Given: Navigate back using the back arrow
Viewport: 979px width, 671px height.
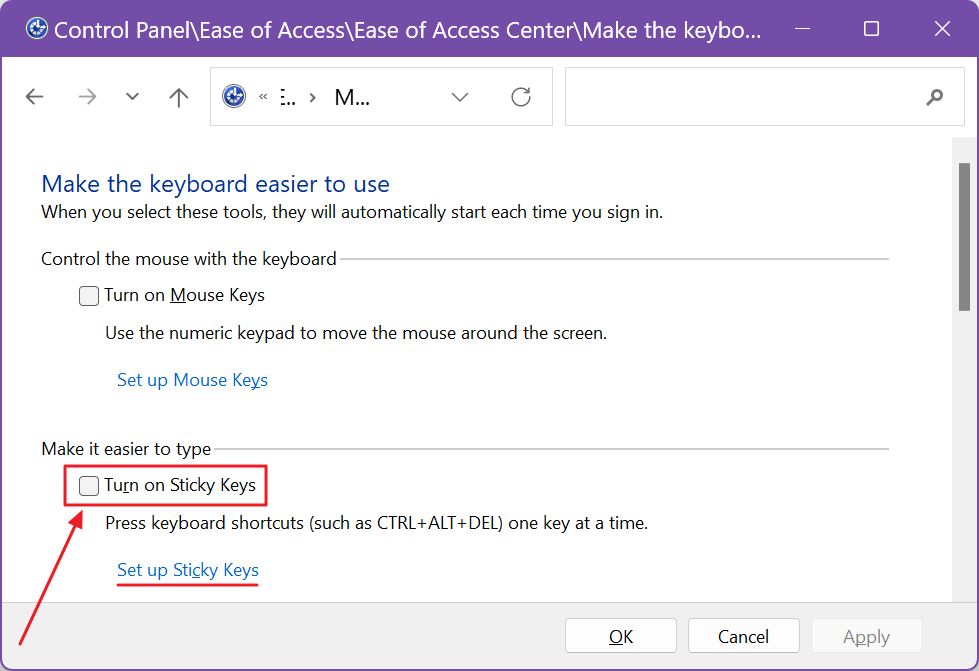Looking at the screenshot, I should pos(34,96).
